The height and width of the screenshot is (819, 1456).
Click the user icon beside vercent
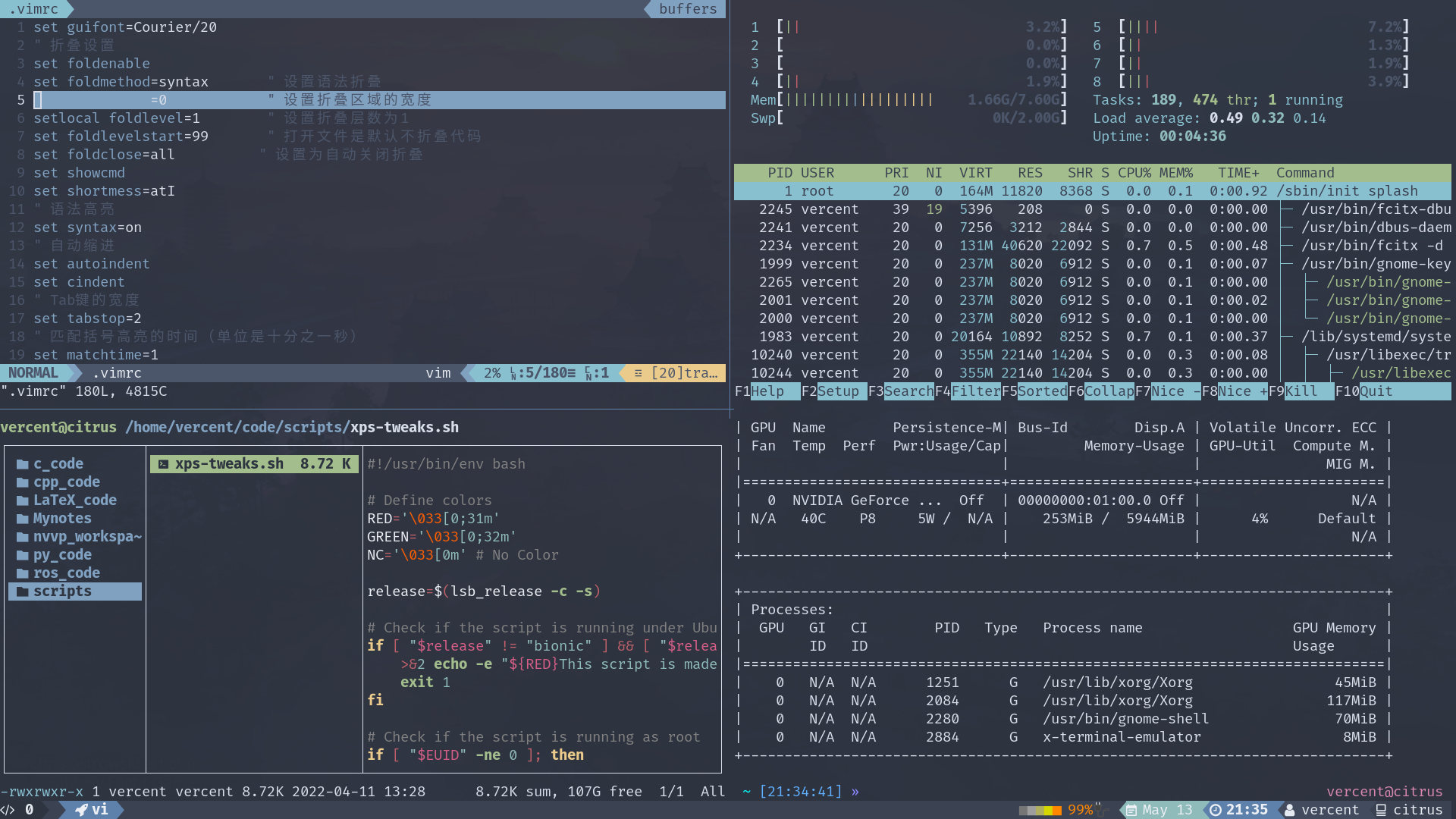1289,810
